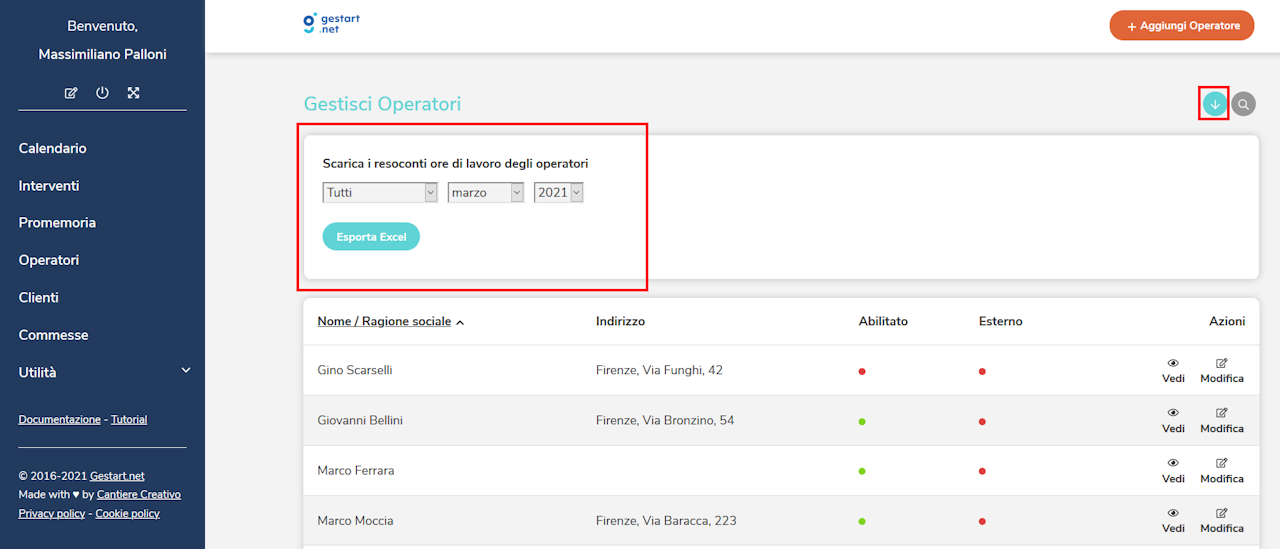Click address Firenze, Via Baracca, 223
Viewport: 1280px width, 549px height.
coord(665,520)
